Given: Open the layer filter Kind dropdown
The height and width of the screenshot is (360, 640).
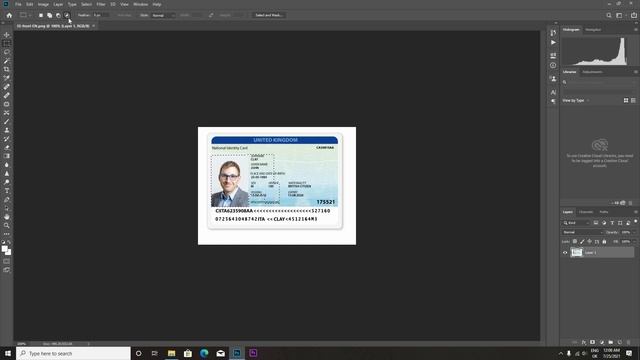Looking at the screenshot, I should [x=576, y=223].
